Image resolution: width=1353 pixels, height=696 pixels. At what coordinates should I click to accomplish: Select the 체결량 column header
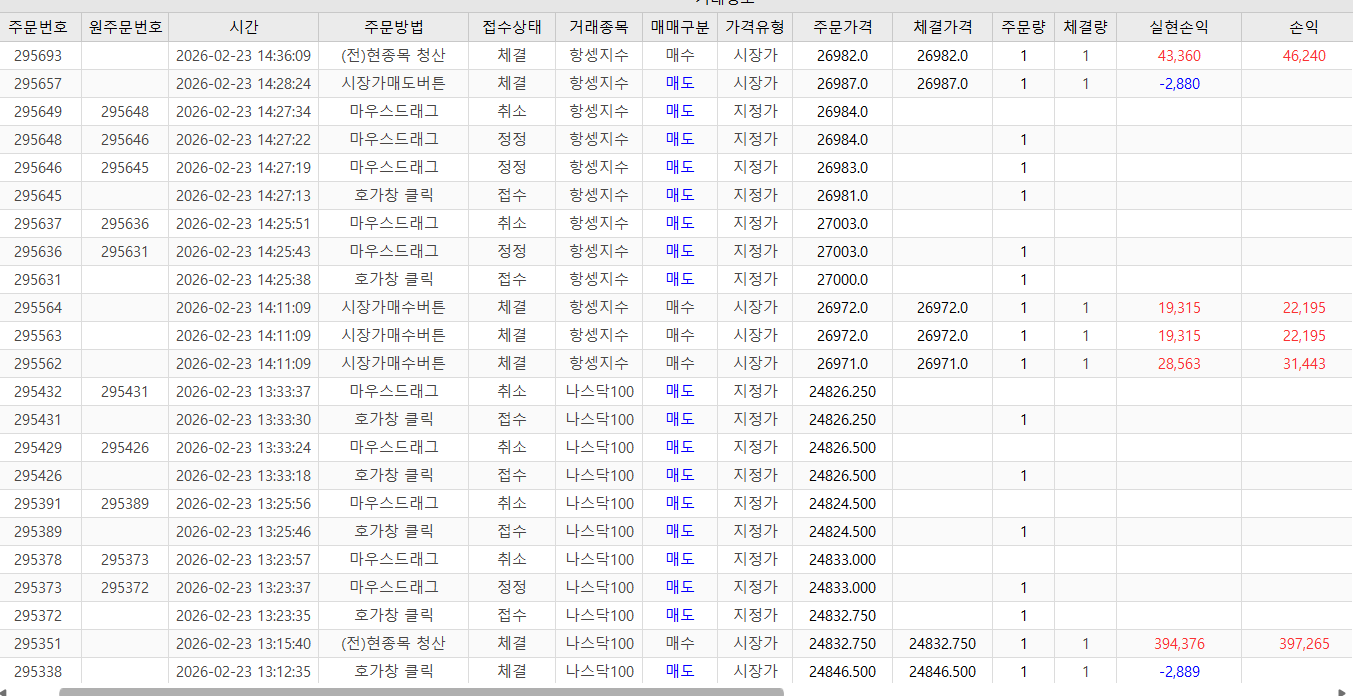[x=1086, y=27]
